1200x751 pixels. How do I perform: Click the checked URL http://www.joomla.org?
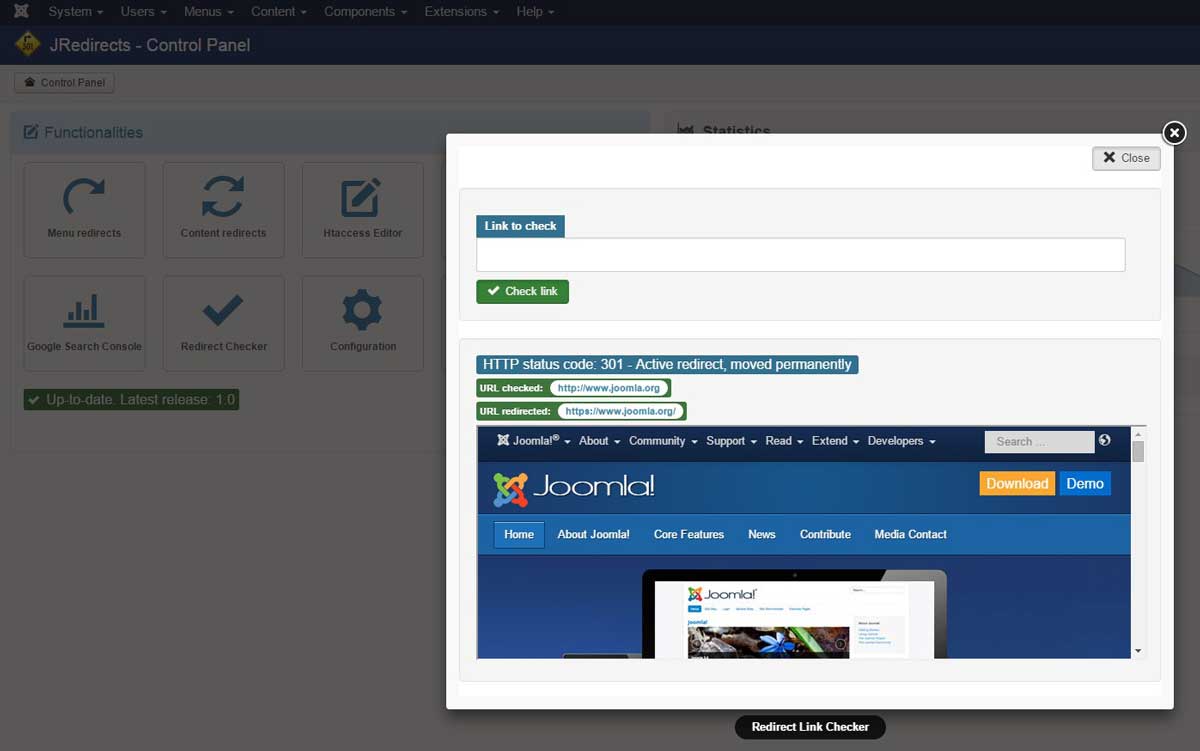(x=610, y=388)
